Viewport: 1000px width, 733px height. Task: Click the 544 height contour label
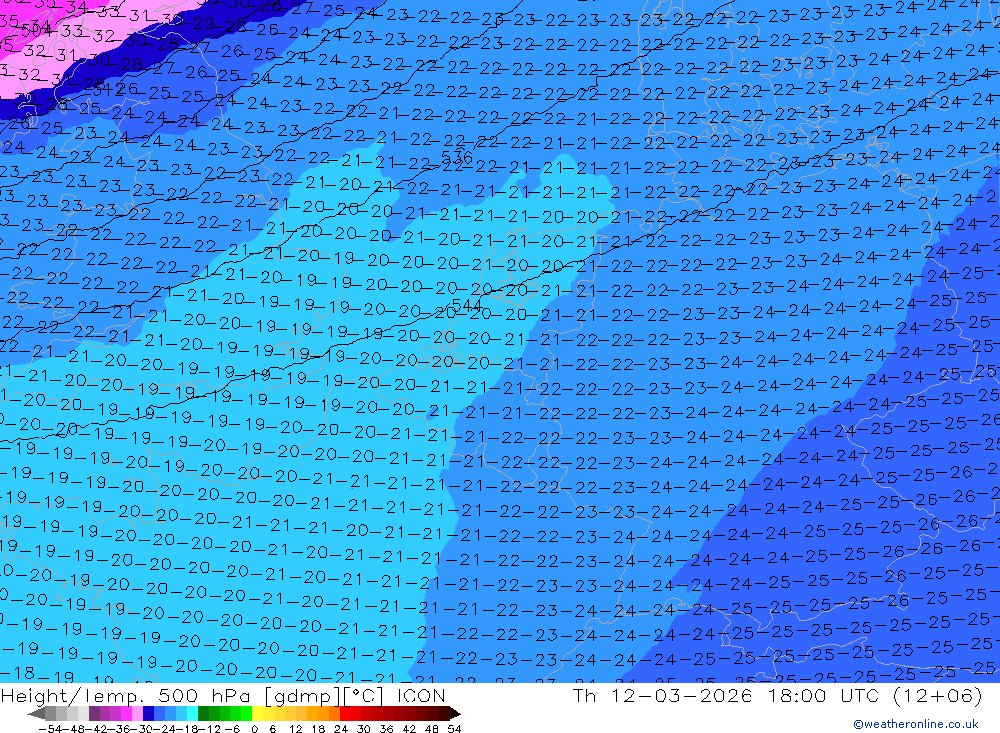click(466, 306)
